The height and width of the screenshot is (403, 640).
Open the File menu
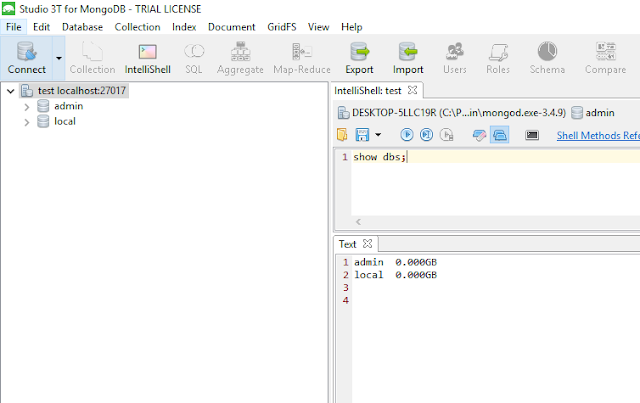tap(13, 27)
